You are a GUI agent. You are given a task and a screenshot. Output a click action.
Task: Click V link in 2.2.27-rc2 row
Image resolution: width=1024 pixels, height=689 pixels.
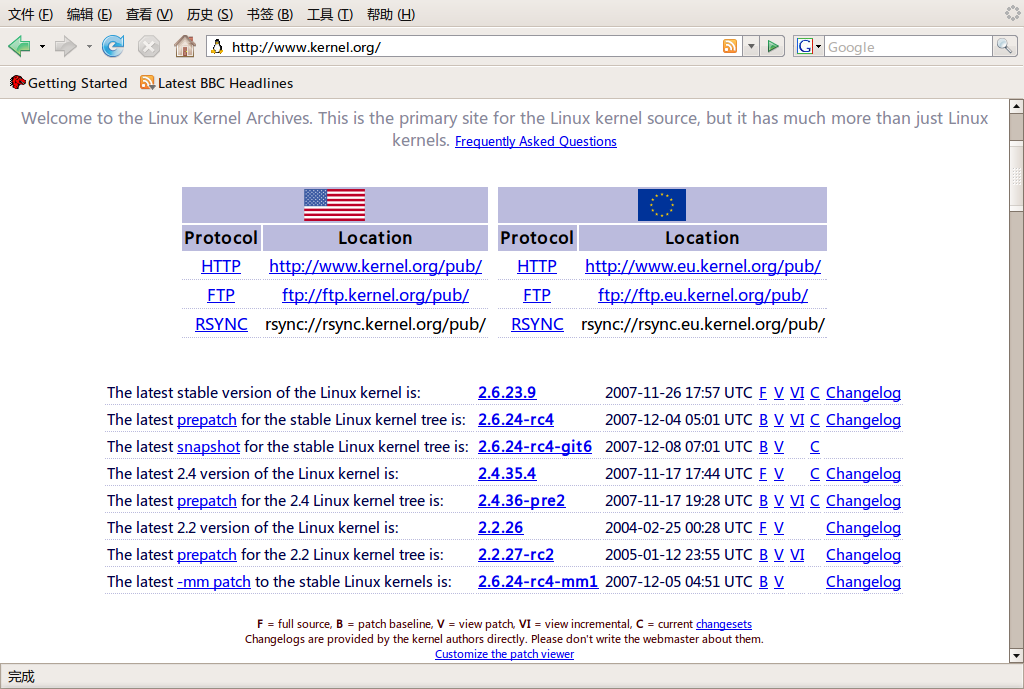coord(778,554)
